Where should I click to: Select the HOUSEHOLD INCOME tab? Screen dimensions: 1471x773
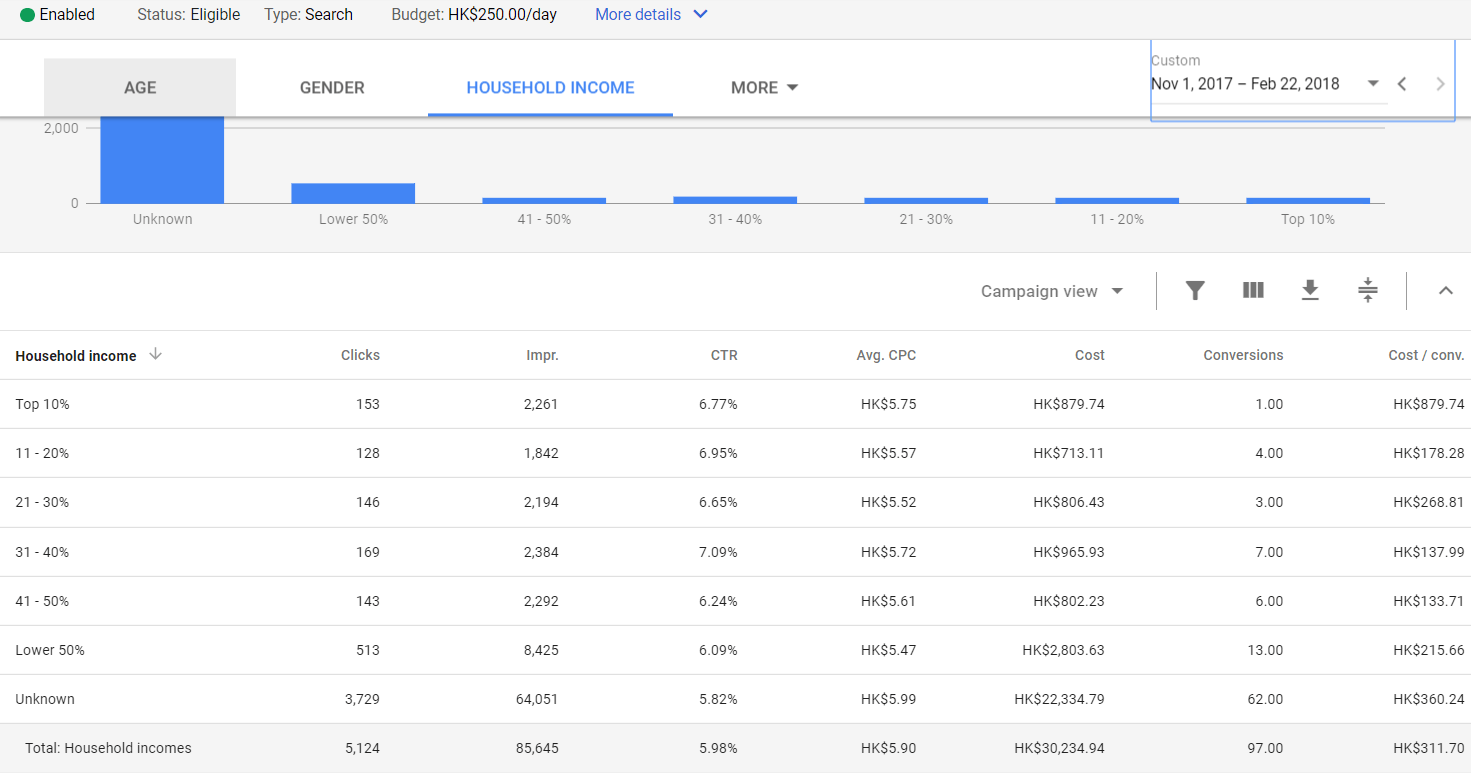(549, 88)
